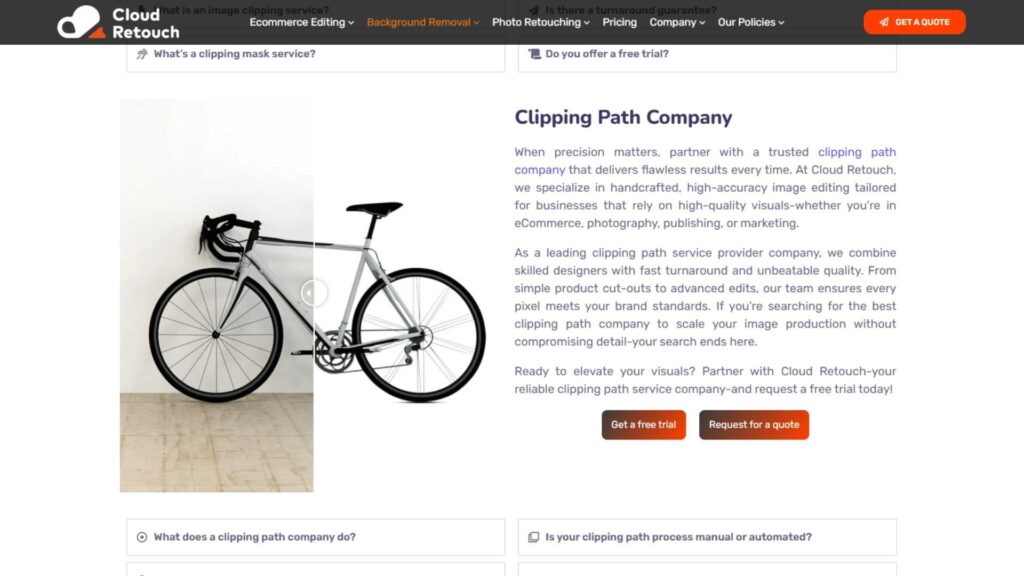Click the icon beside the clipping mask question
This screenshot has width=1024, height=576.
pos(142,54)
